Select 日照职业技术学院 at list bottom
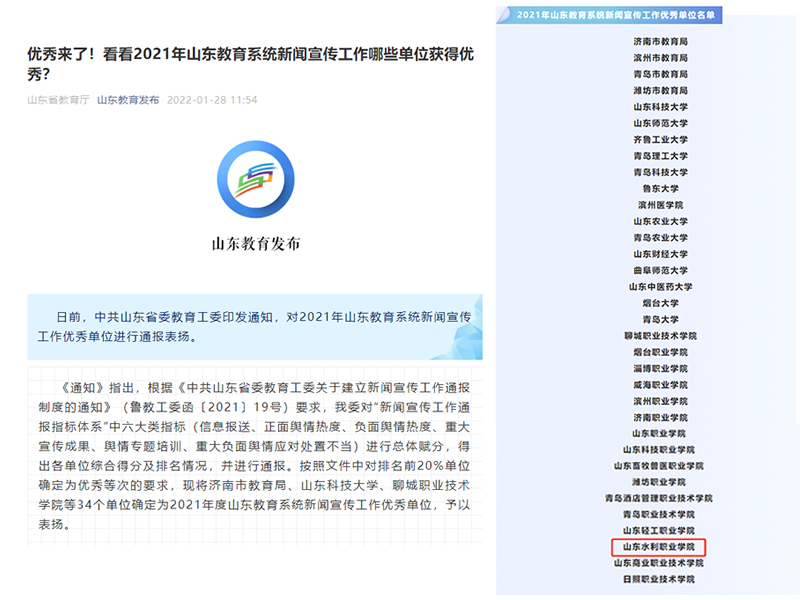The height and width of the screenshot is (600, 800). point(660,579)
